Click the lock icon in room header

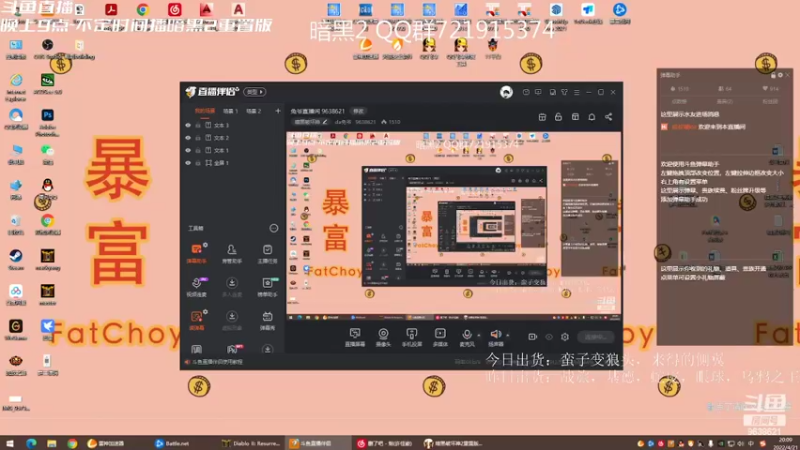pyautogui.click(x=559, y=117)
